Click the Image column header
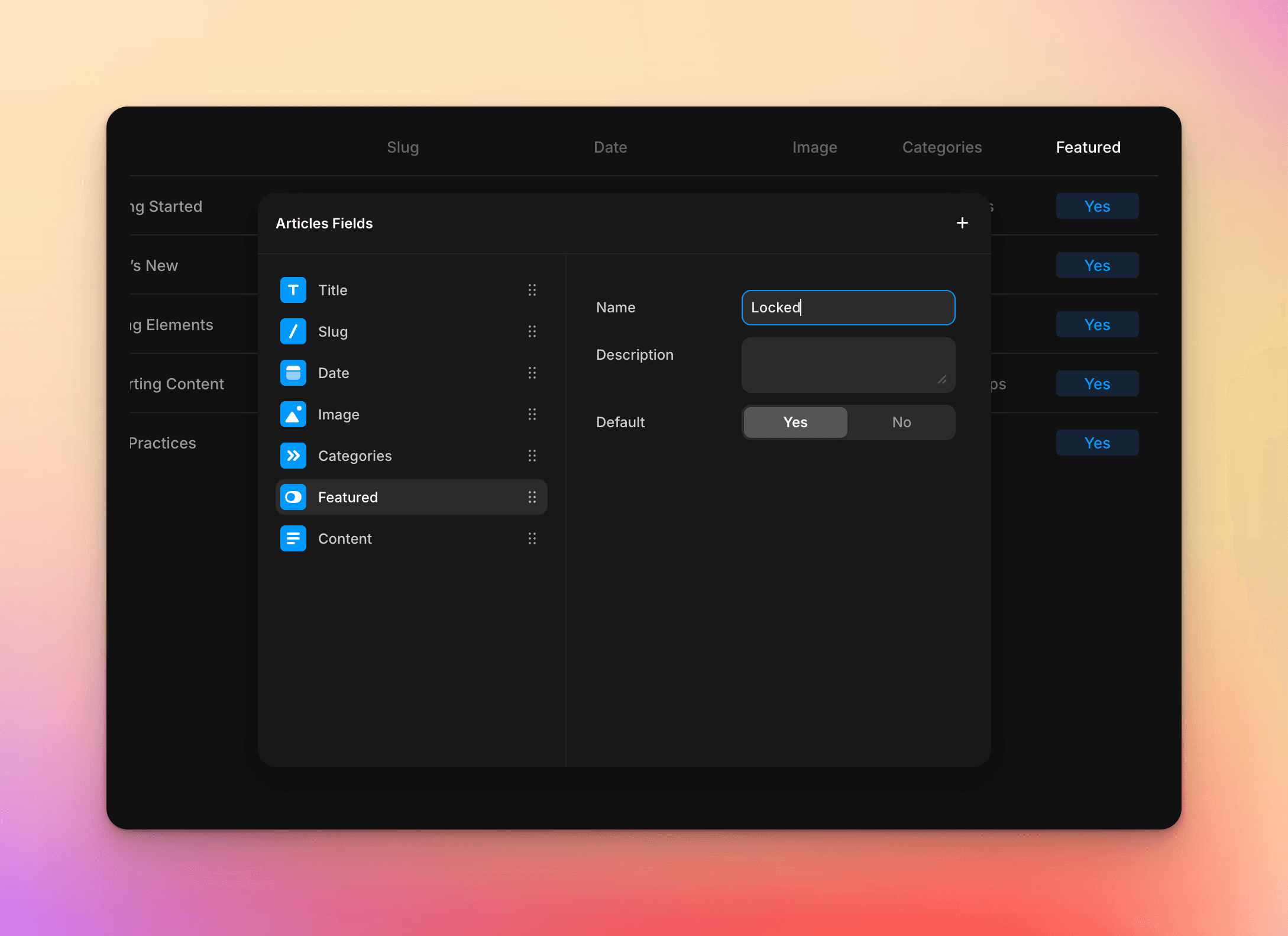 [814, 147]
